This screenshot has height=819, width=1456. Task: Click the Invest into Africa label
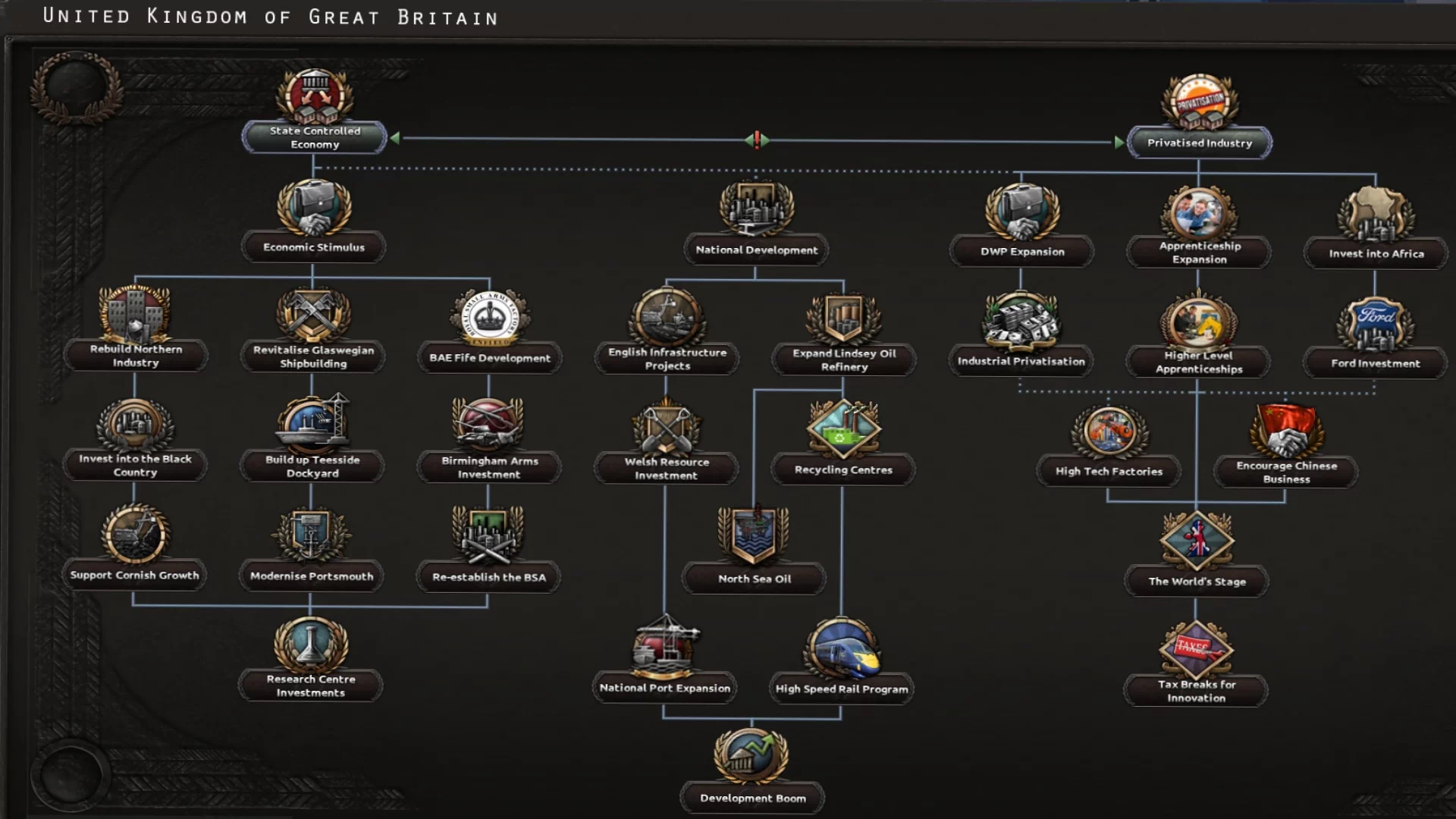(x=1376, y=253)
